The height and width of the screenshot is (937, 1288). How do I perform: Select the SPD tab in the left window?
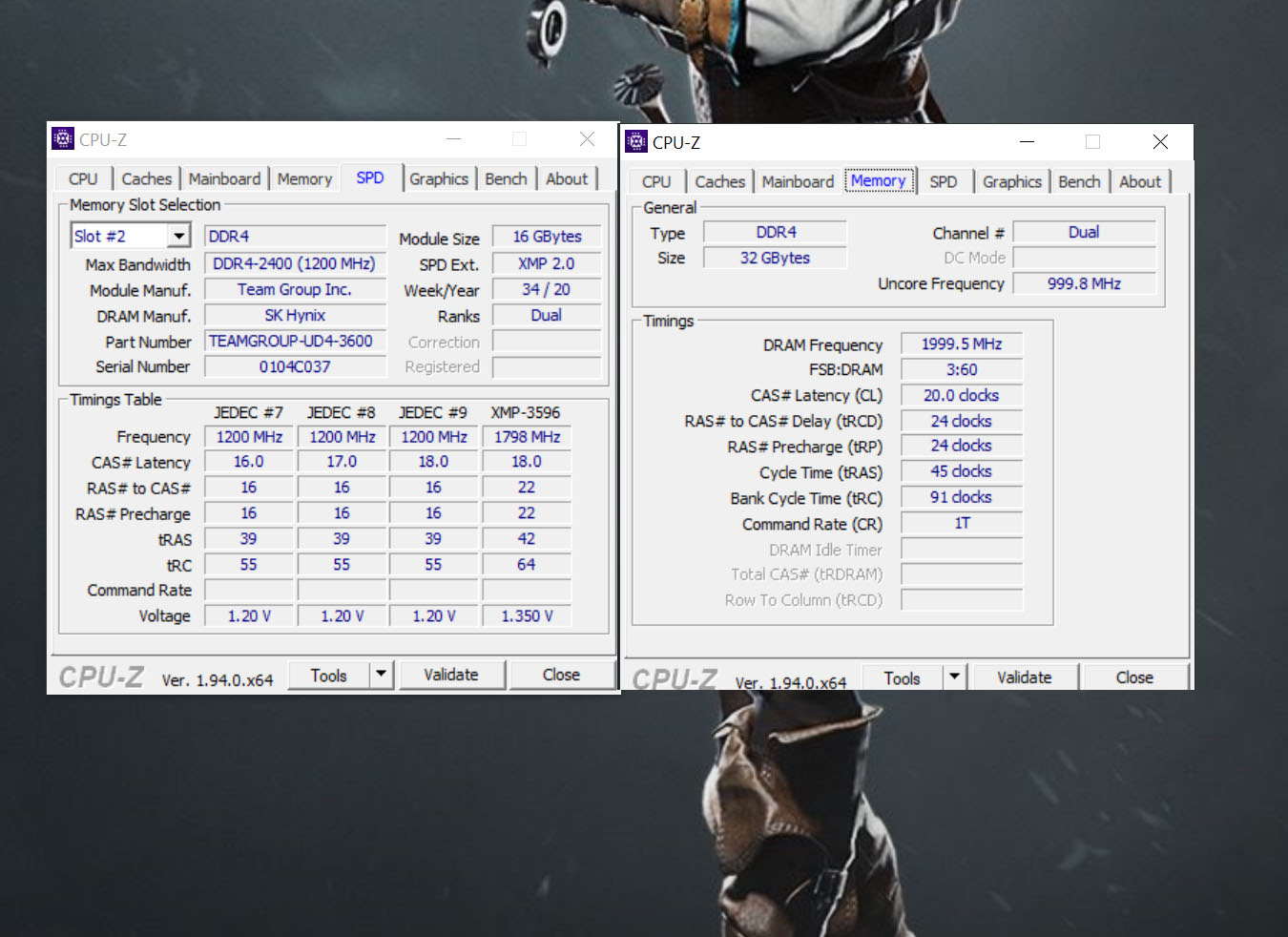(x=370, y=177)
